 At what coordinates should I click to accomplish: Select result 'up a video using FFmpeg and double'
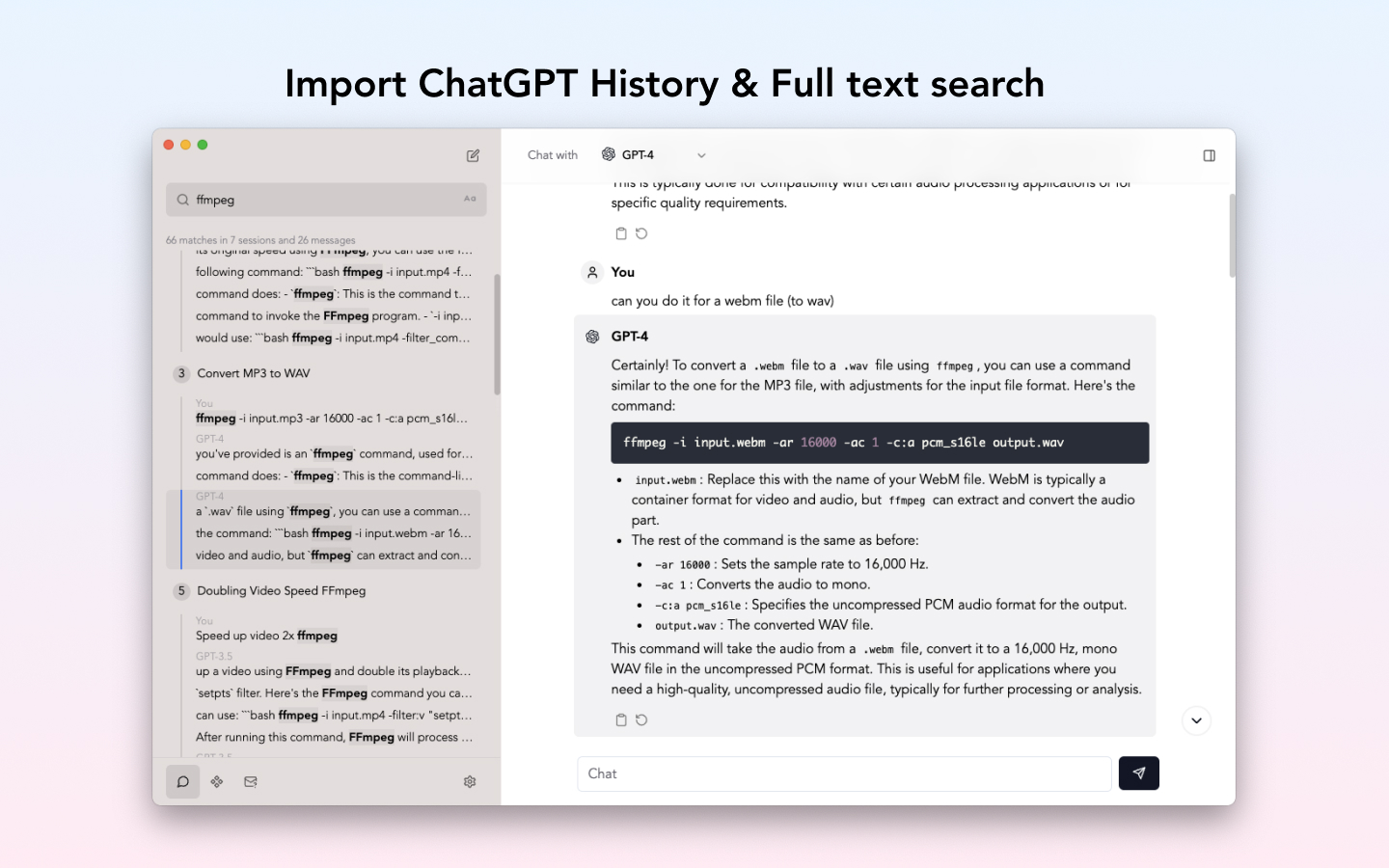point(333,671)
